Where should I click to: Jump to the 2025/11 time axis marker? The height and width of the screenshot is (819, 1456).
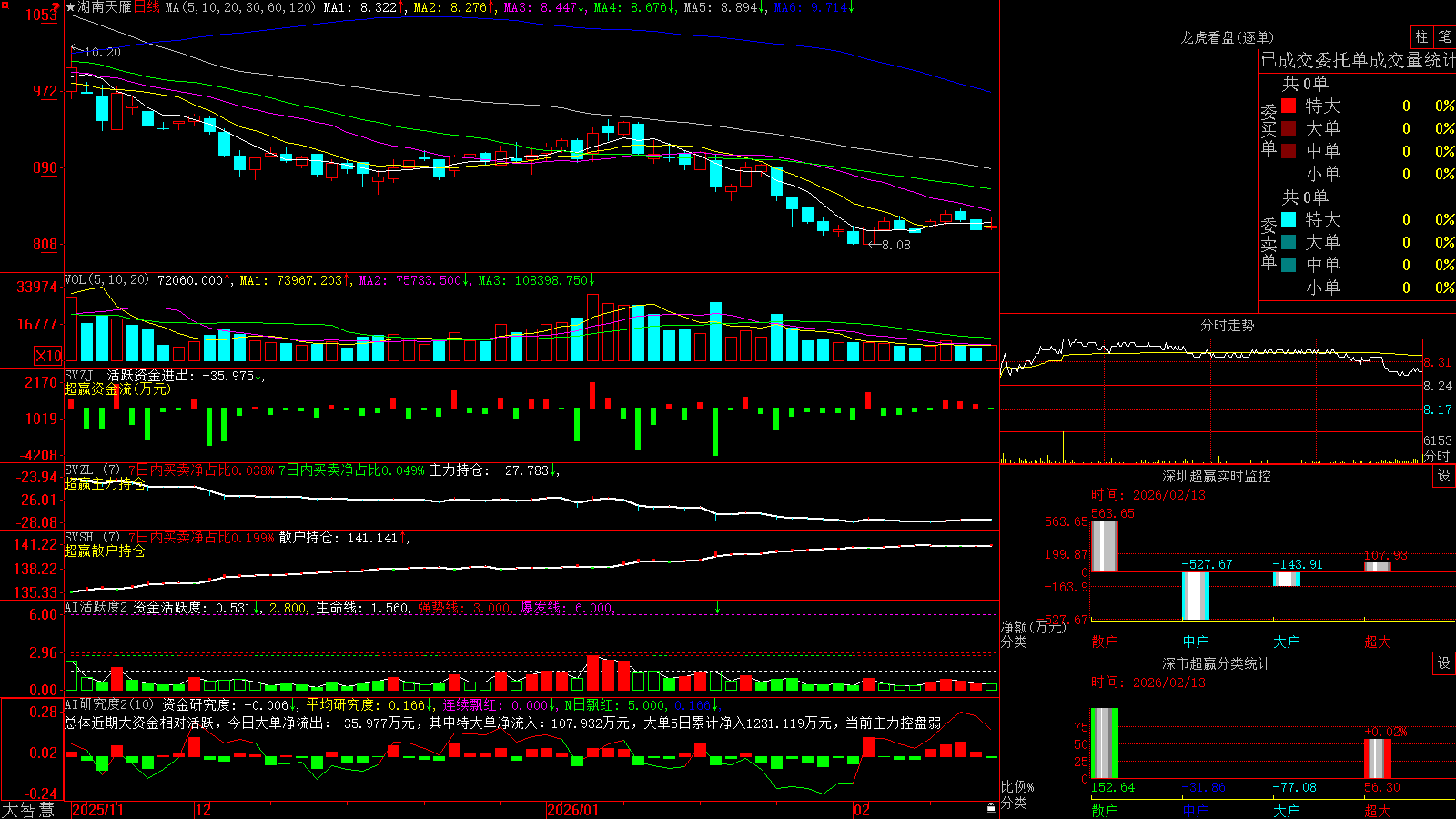pos(97,810)
